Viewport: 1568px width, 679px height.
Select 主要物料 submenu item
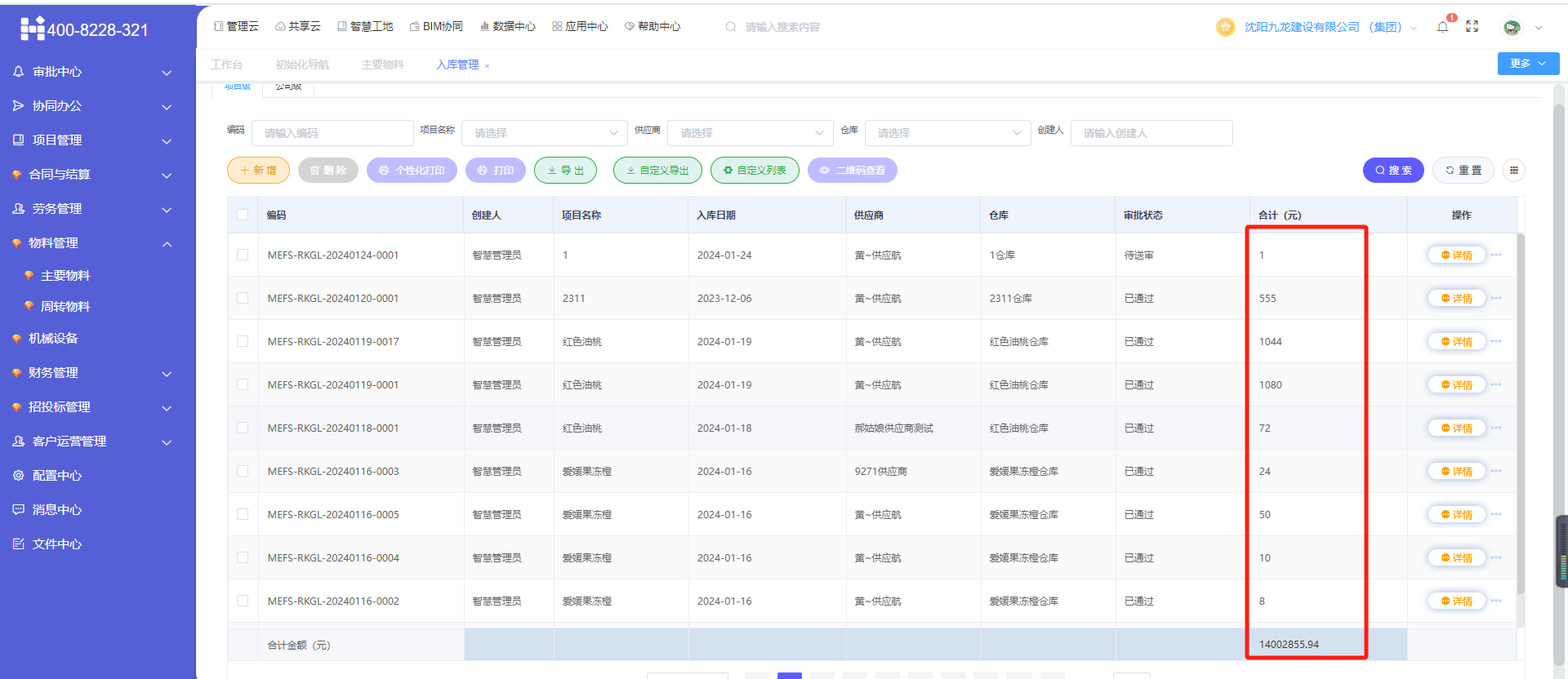(x=65, y=275)
